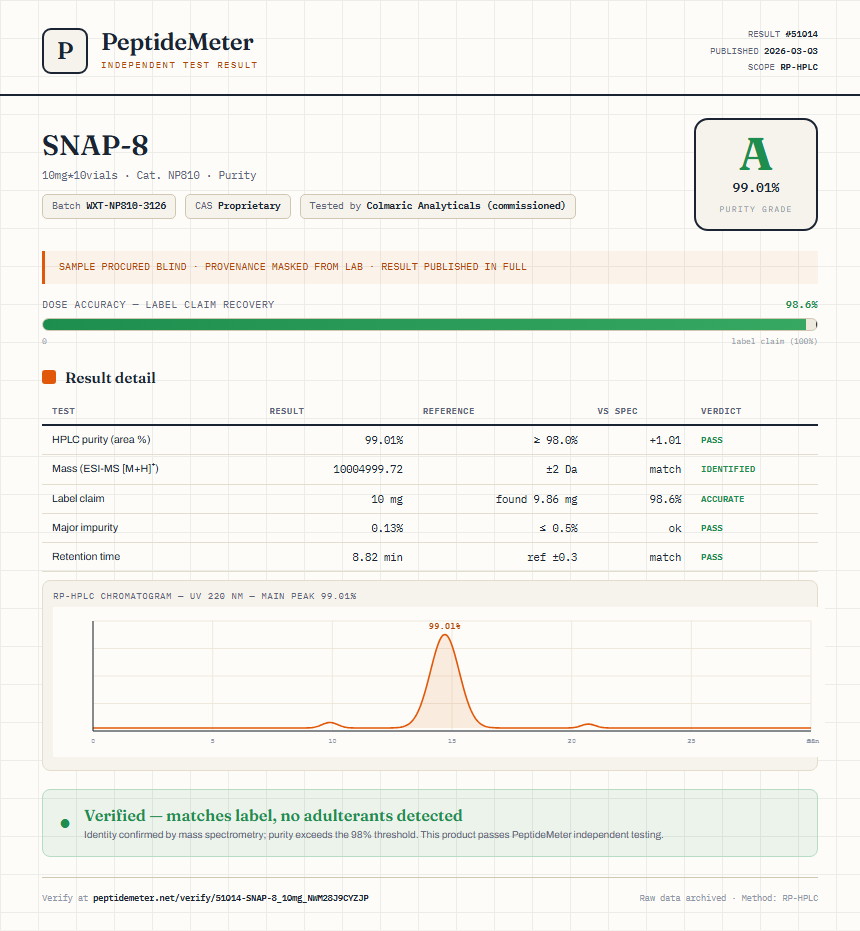Click the Verified matches label headline

point(273,815)
